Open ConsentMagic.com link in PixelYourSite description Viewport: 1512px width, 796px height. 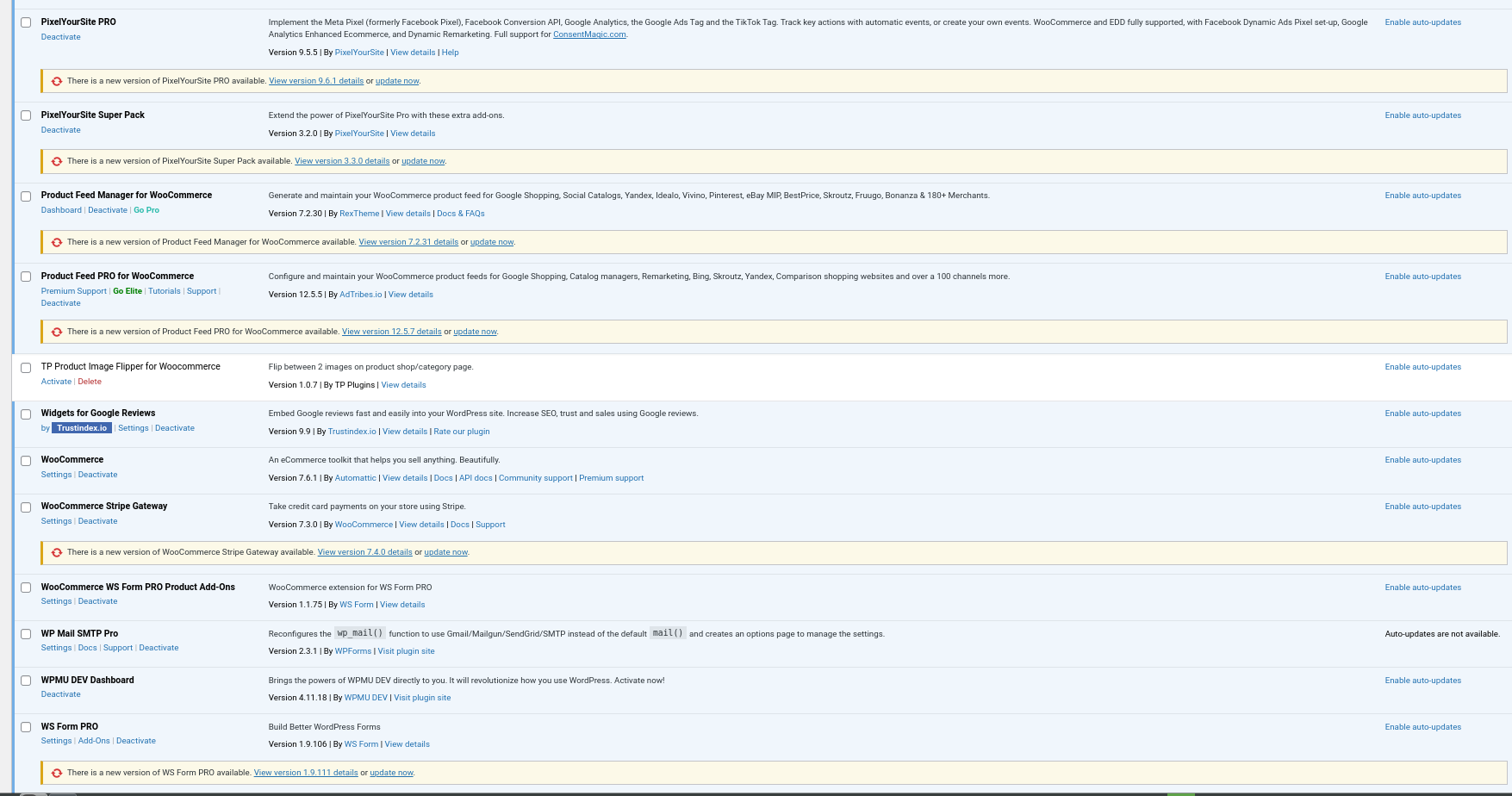(x=589, y=34)
